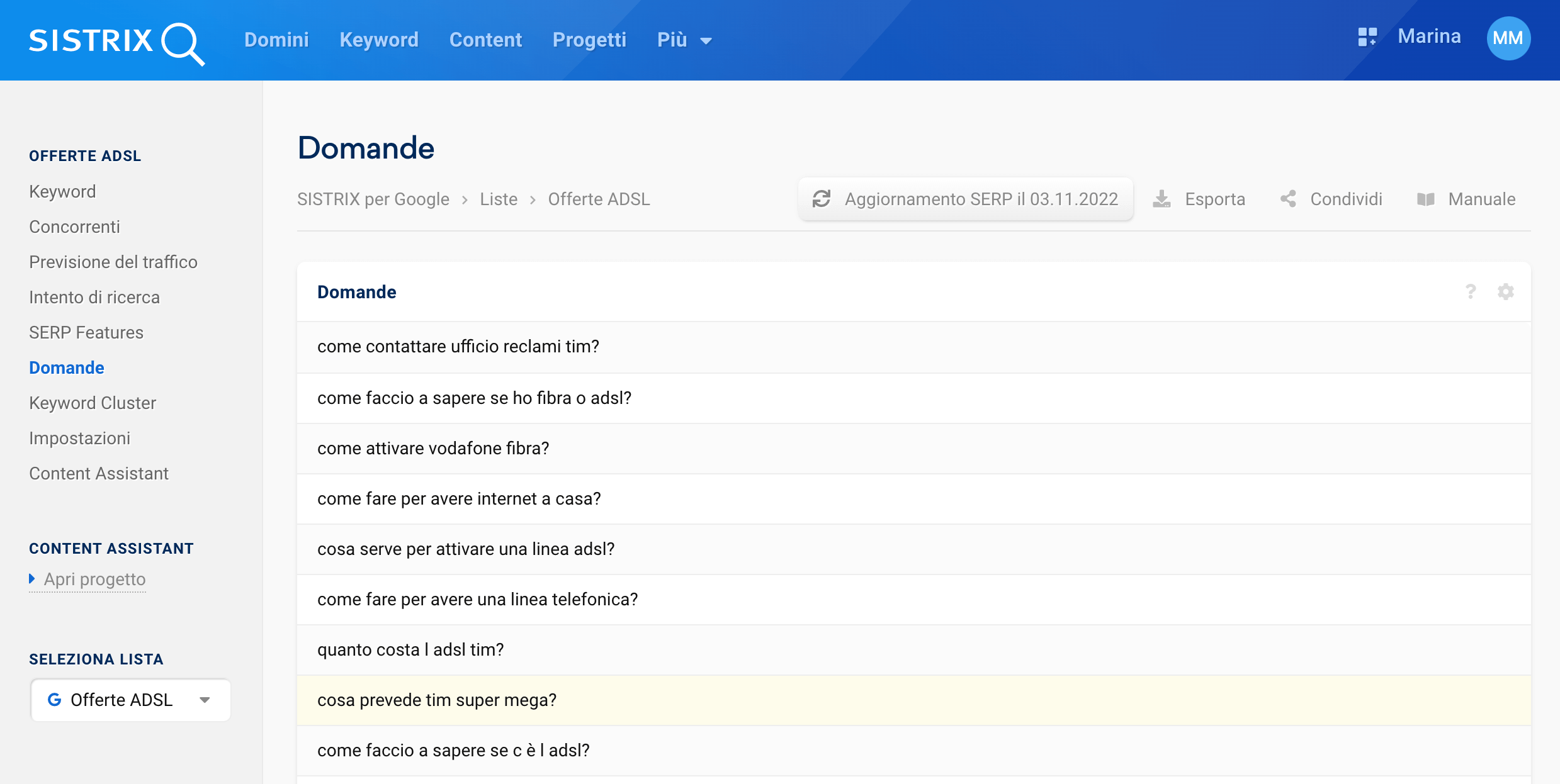Open the Domande box settings gear

(1506, 291)
